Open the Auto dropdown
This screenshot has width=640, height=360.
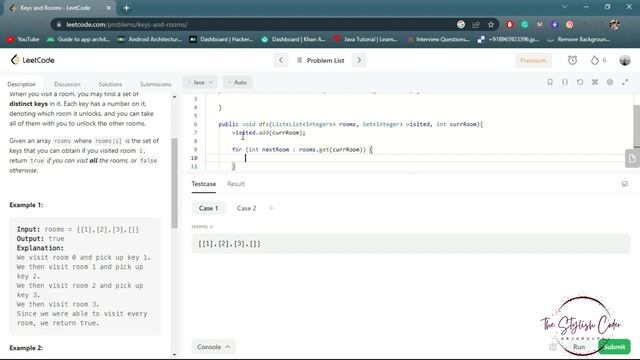(x=238, y=82)
